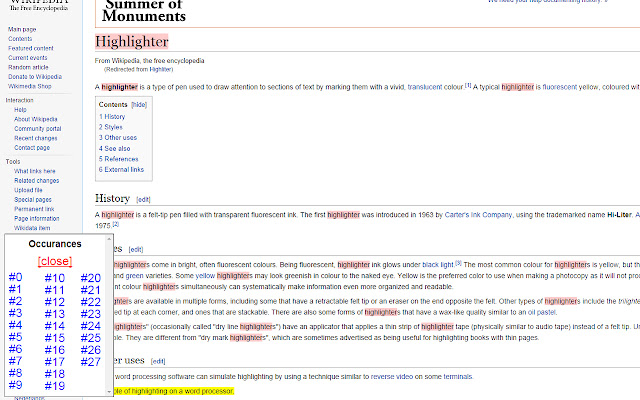
Task: Edit the Other uses section
Action: click(x=158, y=361)
